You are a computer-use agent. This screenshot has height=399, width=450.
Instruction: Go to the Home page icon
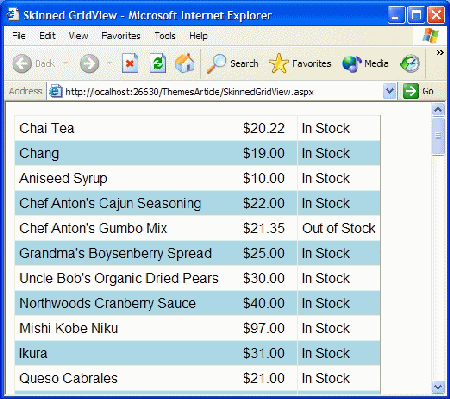(x=185, y=63)
